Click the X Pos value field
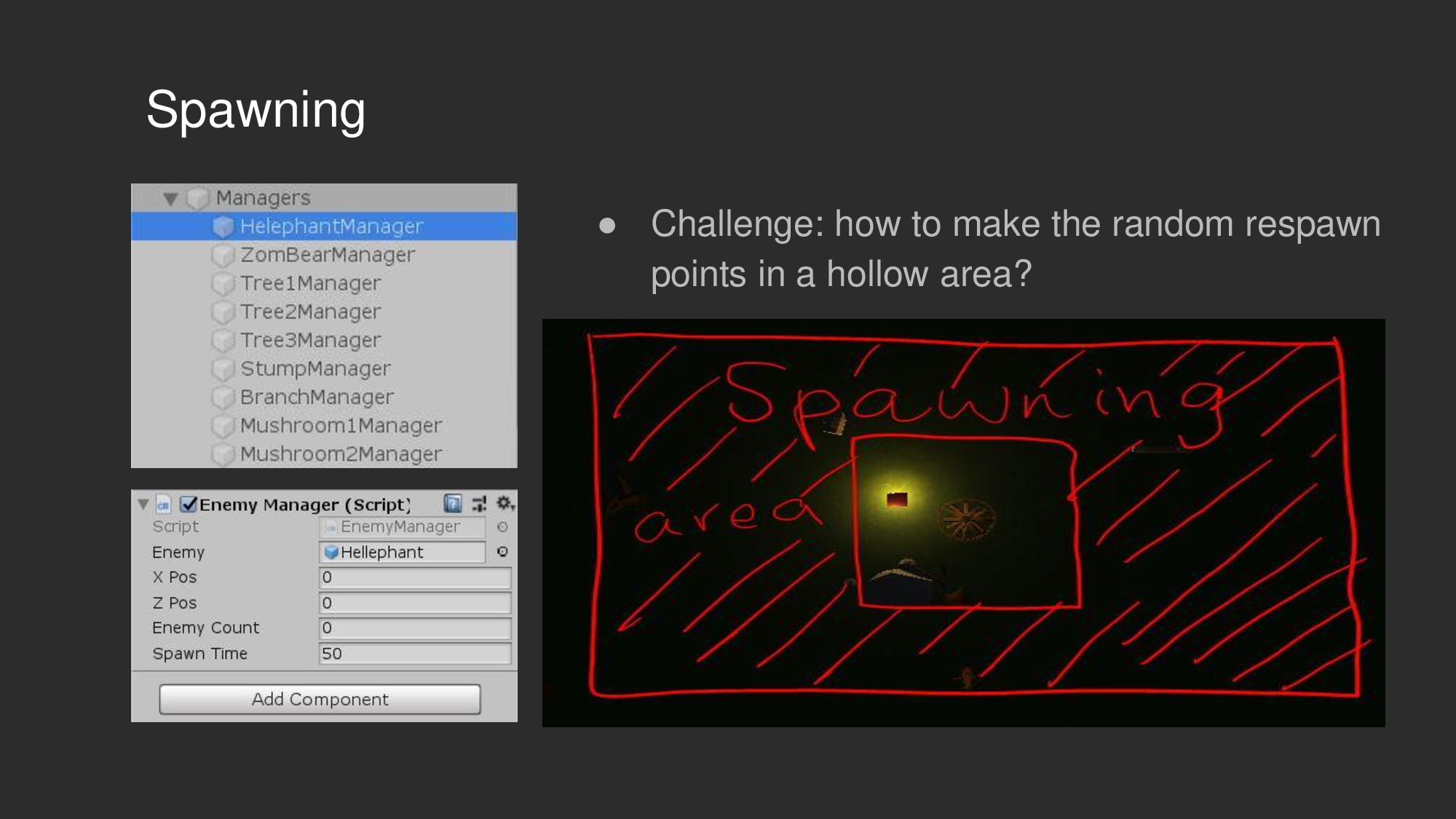The width and height of the screenshot is (1456, 819). (x=415, y=577)
